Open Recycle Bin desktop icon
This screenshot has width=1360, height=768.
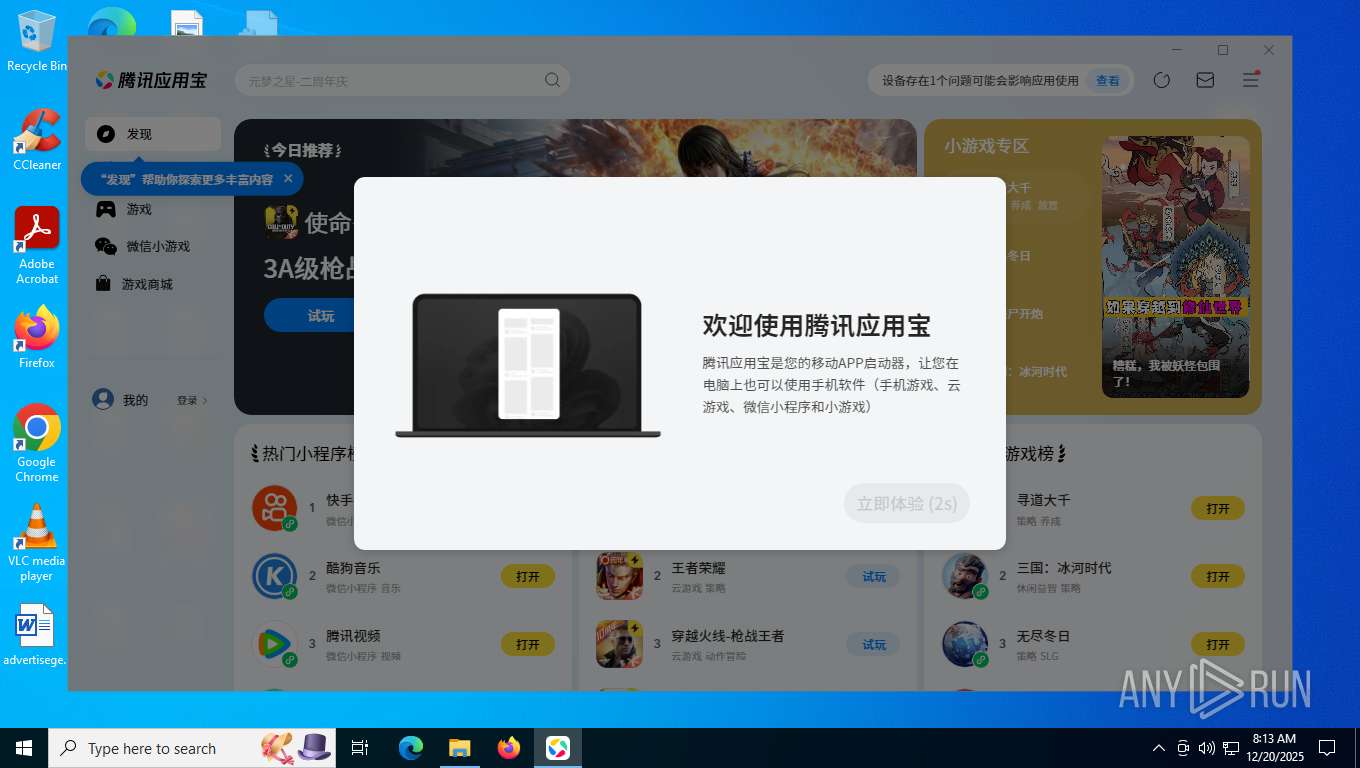(x=37, y=42)
